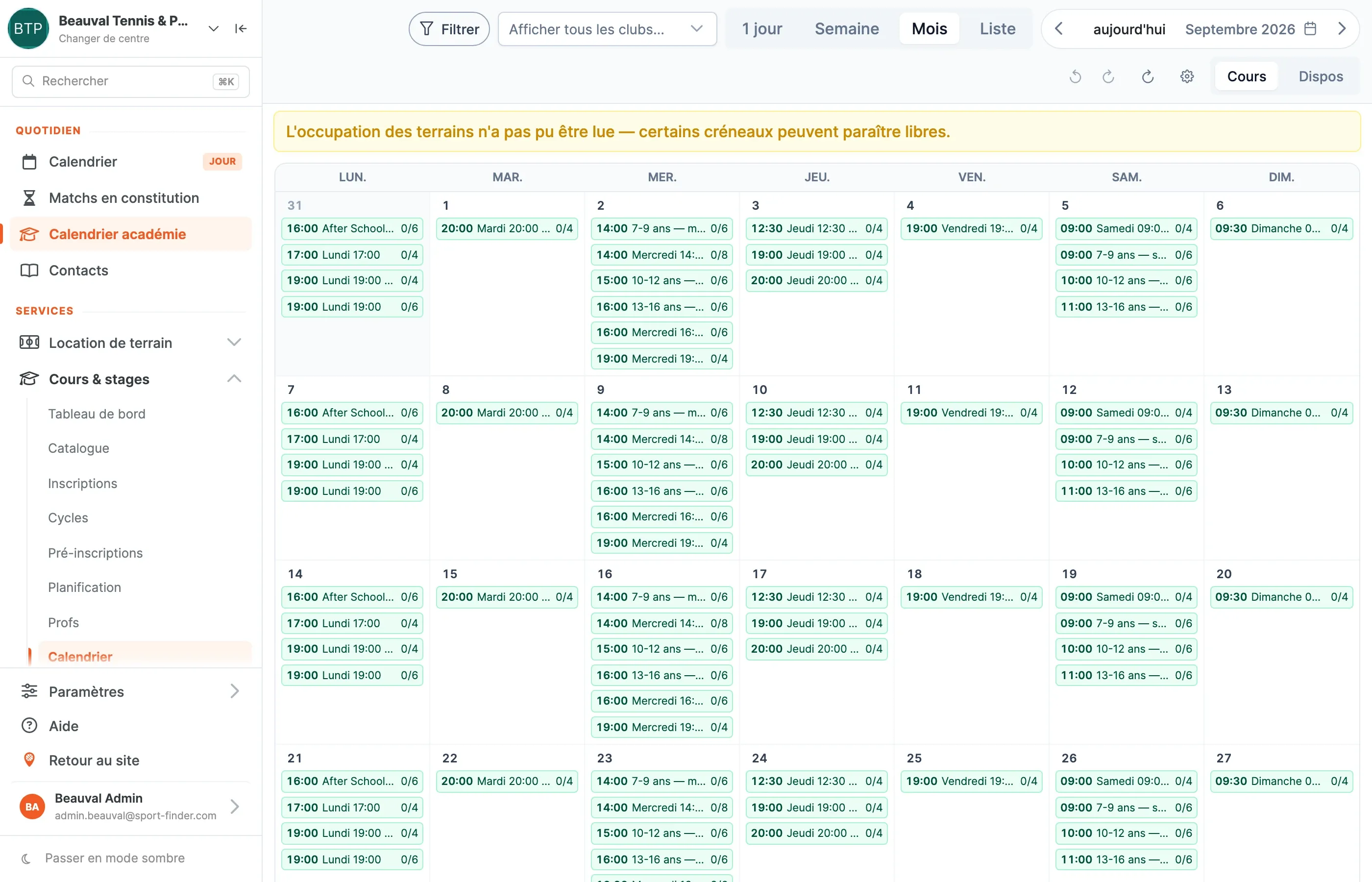Open Beauval Admin account menu
The width and height of the screenshot is (1372, 882).
pyautogui.click(x=130, y=807)
